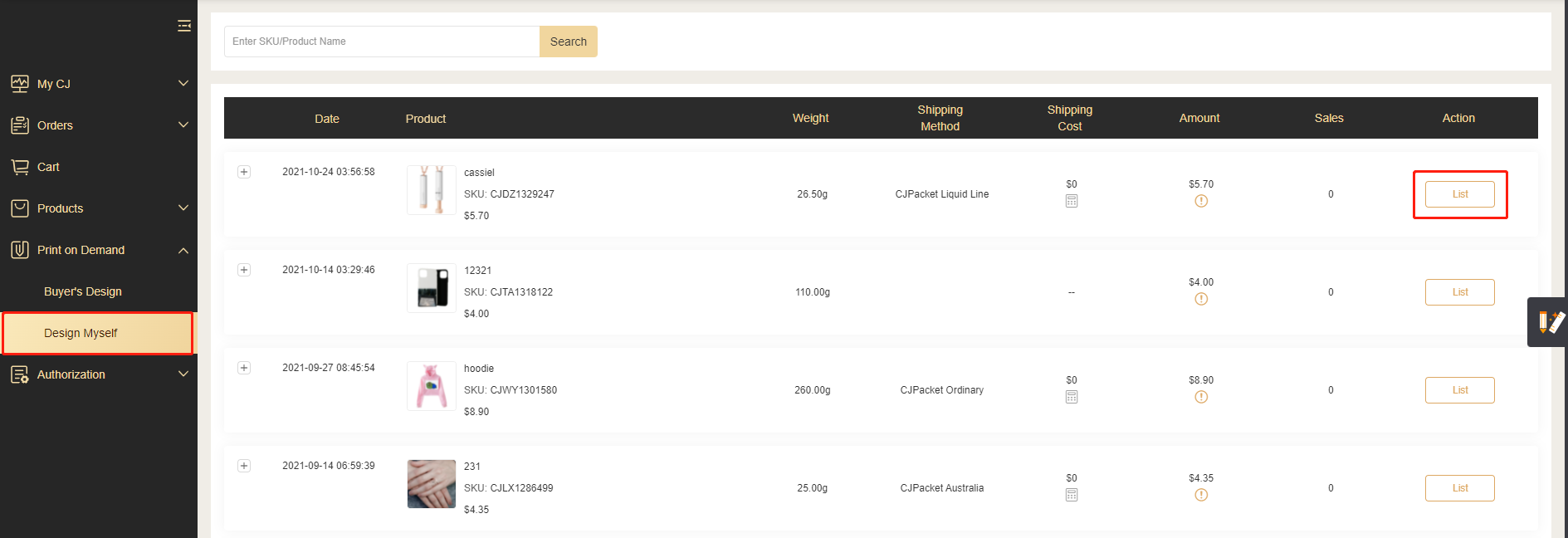Expand the hoodie product row
The height and width of the screenshot is (538, 1568).
click(x=244, y=368)
